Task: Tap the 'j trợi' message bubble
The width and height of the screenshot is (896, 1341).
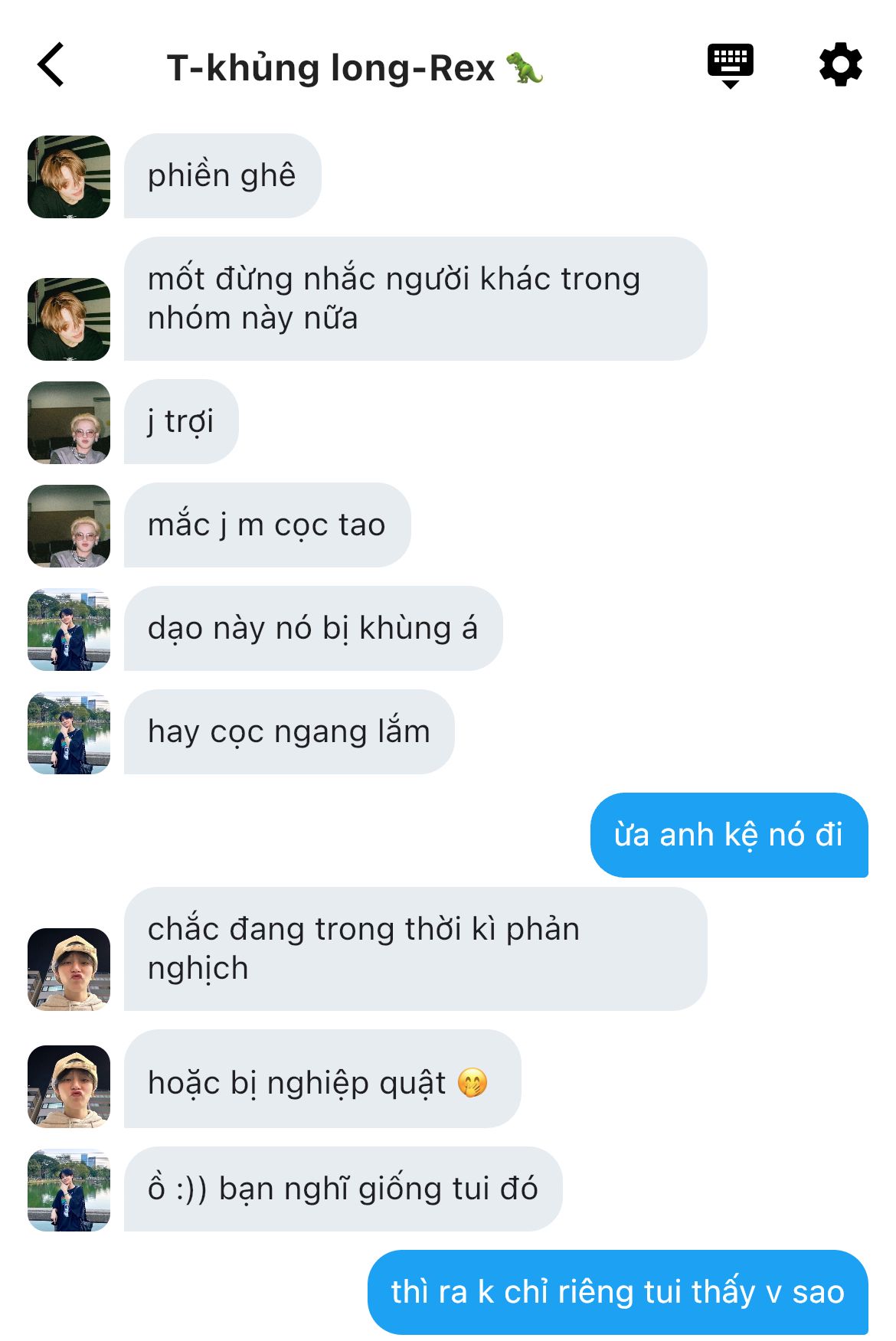Action: (181, 422)
